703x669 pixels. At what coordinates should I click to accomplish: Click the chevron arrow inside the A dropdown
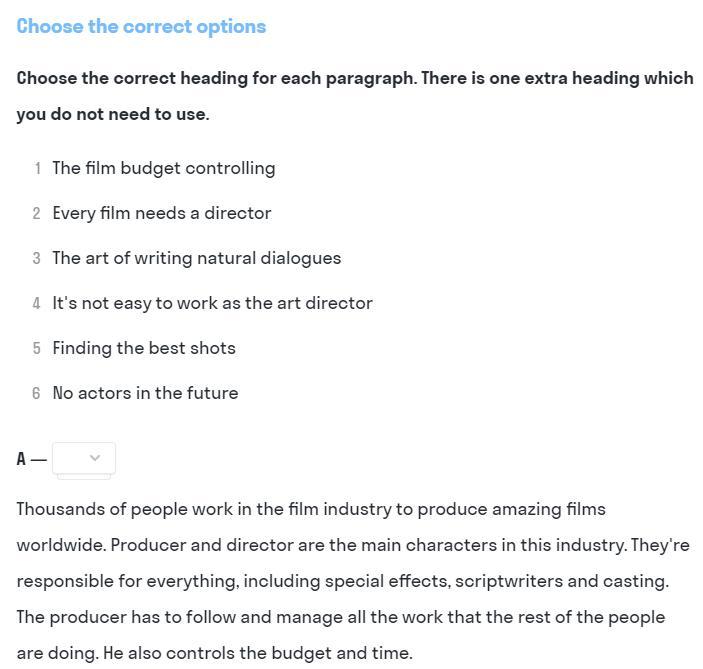click(x=95, y=458)
